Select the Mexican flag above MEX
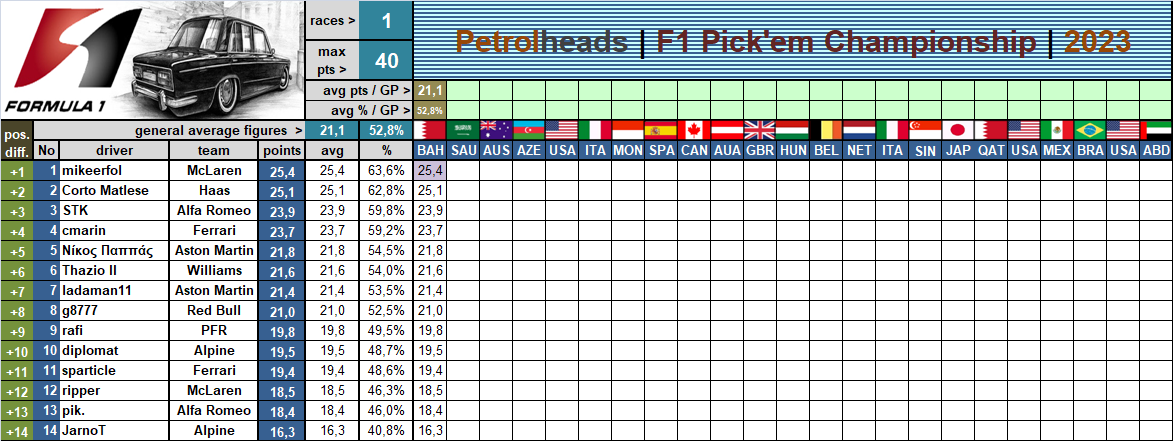This screenshot has height=441, width=1173. click(x=1056, y=130)
